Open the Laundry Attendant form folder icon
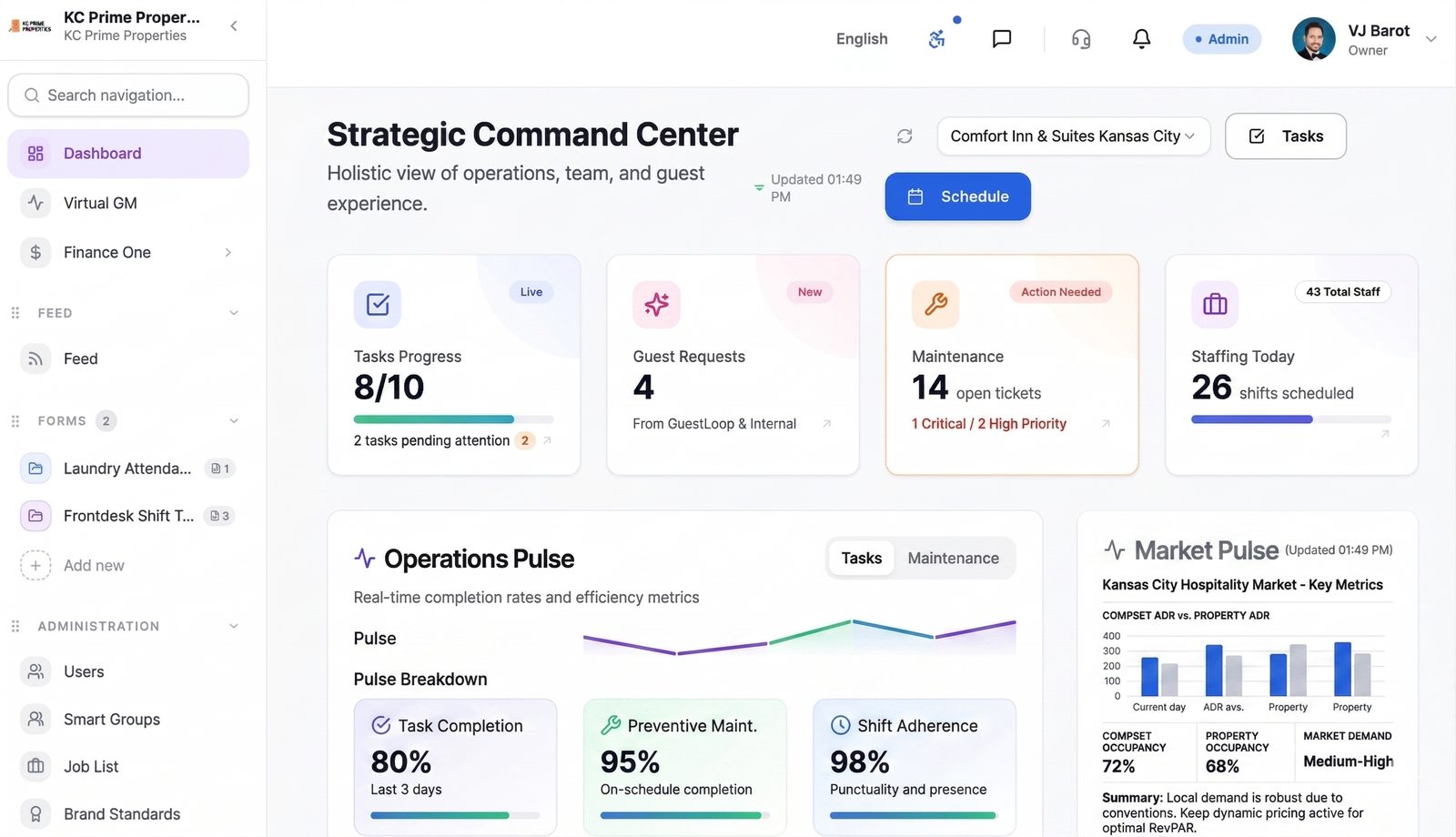Screen dimensions: 1456x837 tap(35, 468)
